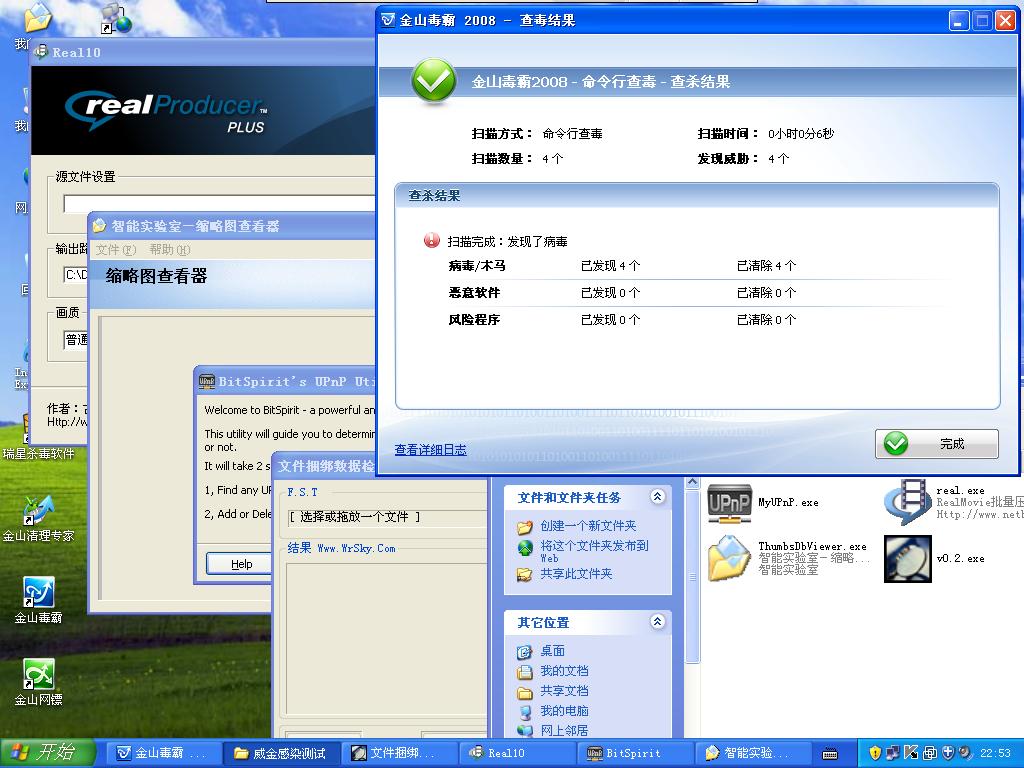Click the keyboard language bar icon
Screen dimensions: 1024x768
tap(829, 754)
